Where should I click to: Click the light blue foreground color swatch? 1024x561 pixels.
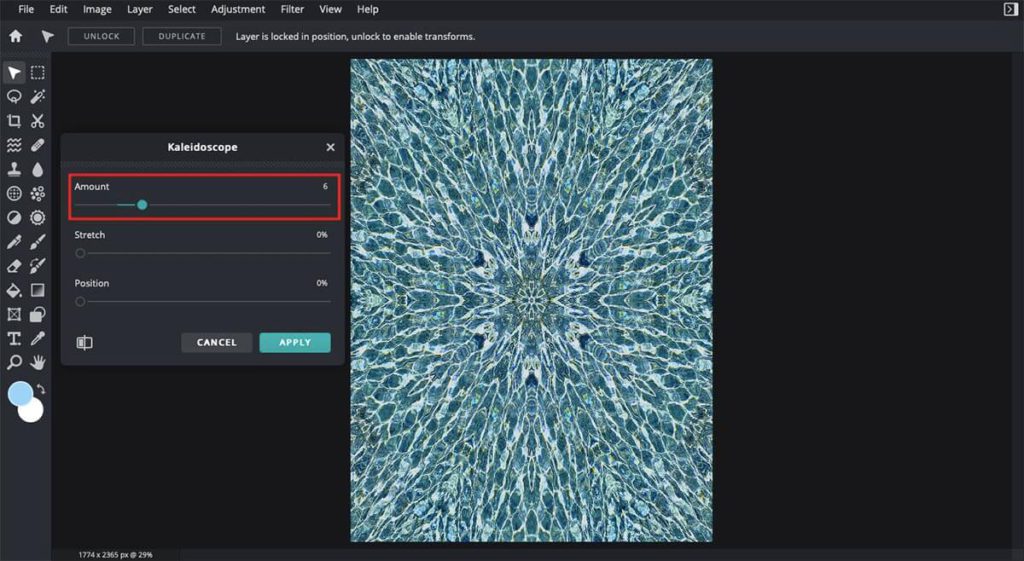[x=18, y=393]
